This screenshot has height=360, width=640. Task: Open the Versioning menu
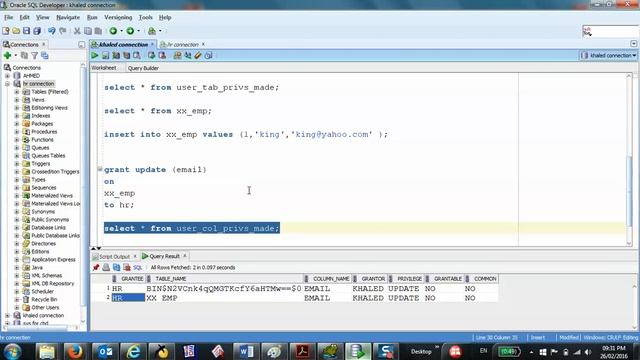point(118,18)
